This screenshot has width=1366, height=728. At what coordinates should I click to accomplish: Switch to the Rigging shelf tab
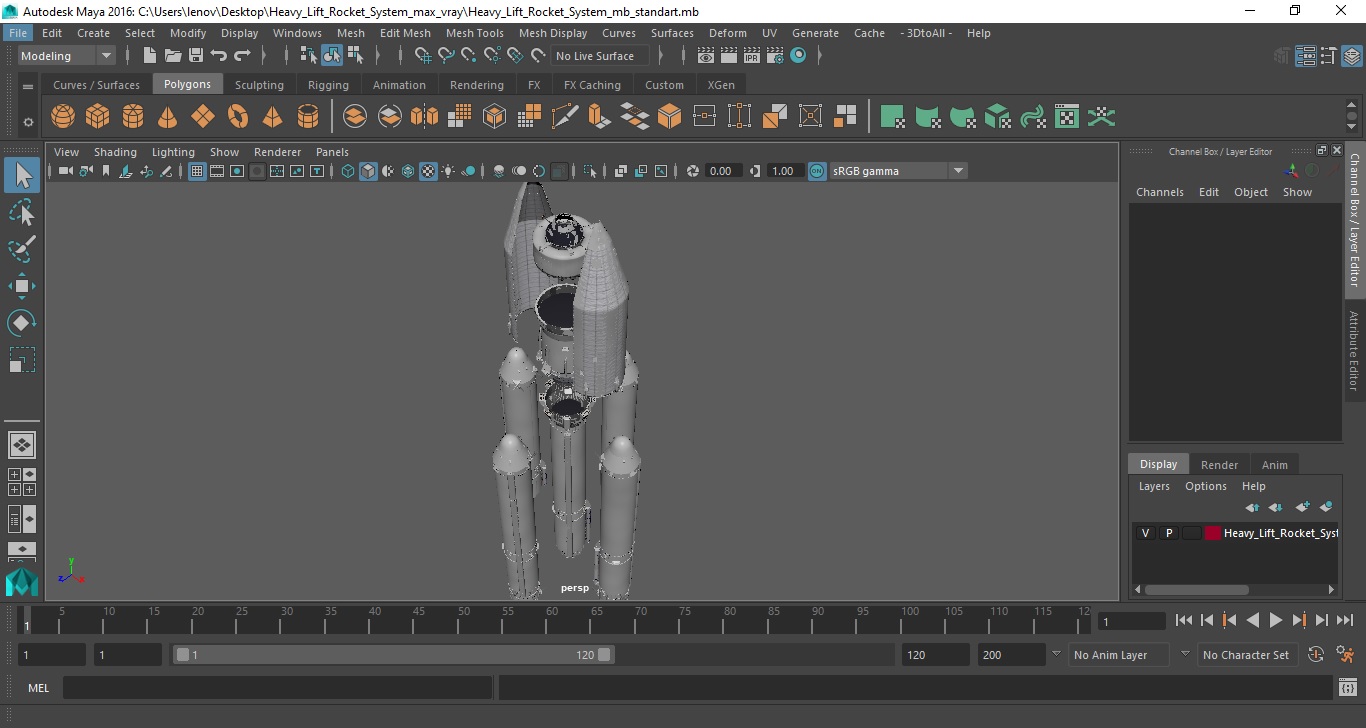point(328,85)
